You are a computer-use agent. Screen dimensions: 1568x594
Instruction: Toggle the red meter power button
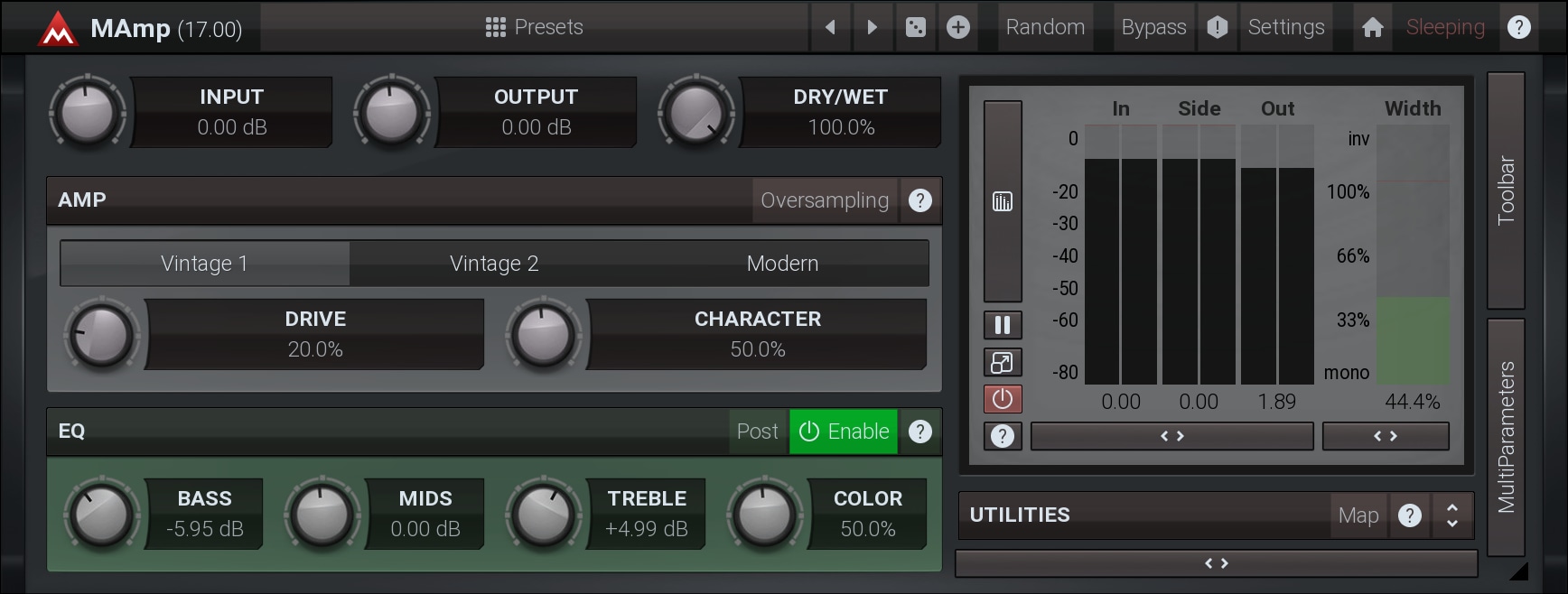[1003, 399]
